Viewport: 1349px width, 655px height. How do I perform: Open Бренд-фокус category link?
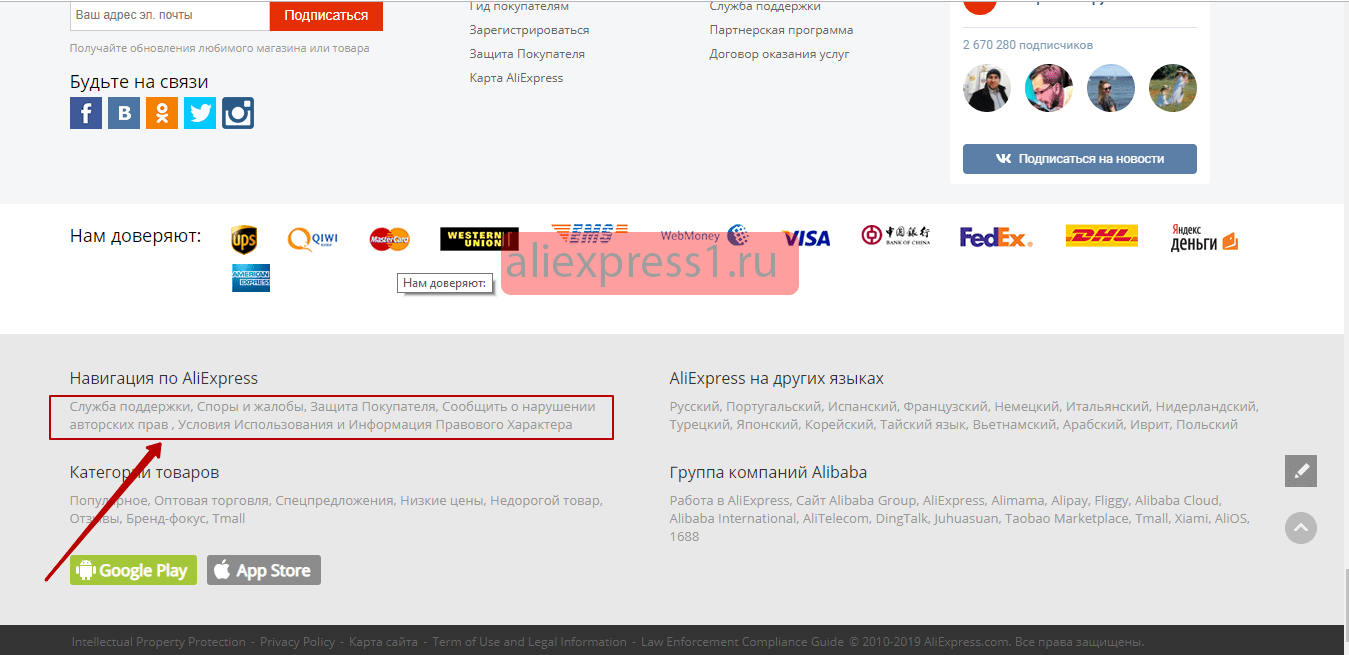tap(166, 518)
